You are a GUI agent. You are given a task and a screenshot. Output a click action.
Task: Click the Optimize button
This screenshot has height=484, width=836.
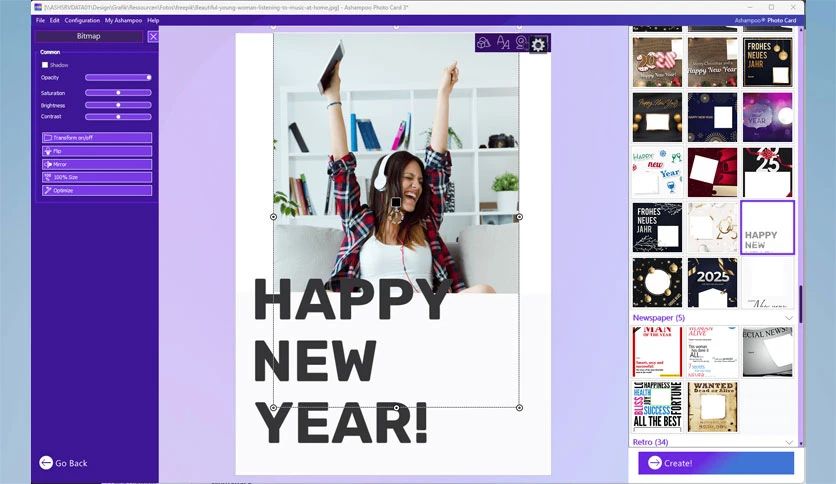tap(97, 190)
